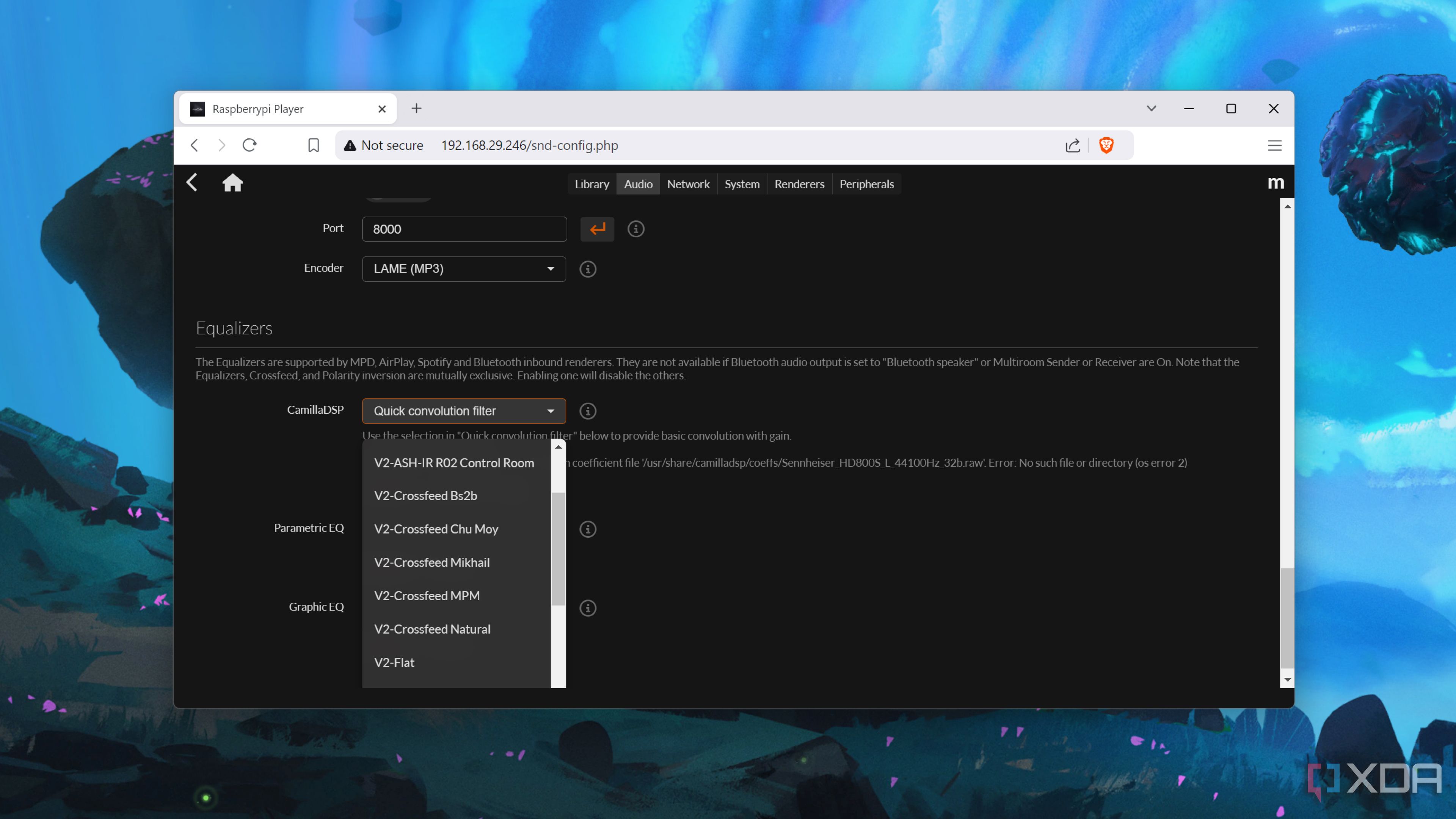Open the Encoder LAME (MP3) dropdown
The width and height of the screenshot is (1456, 819).
[x=463, y=269]
